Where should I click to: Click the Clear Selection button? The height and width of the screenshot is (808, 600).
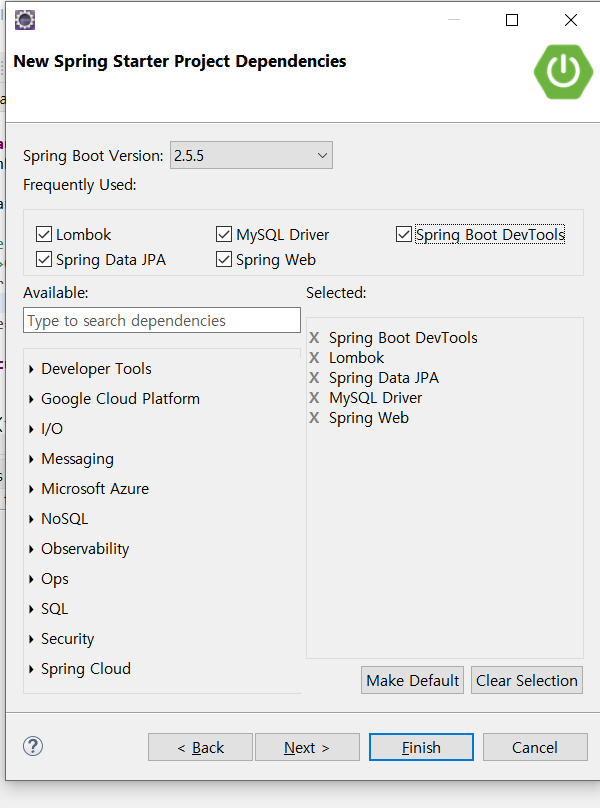[x=527, y=680]
